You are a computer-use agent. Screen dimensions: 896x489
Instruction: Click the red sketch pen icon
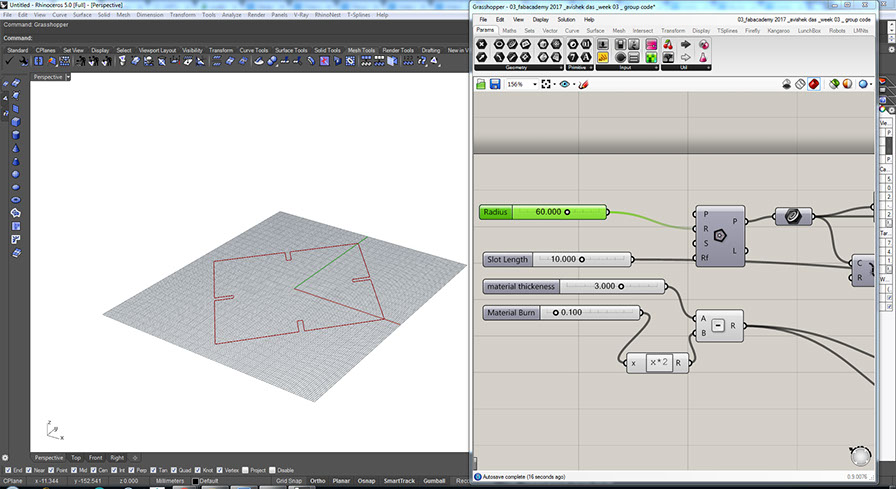(584, 85)
